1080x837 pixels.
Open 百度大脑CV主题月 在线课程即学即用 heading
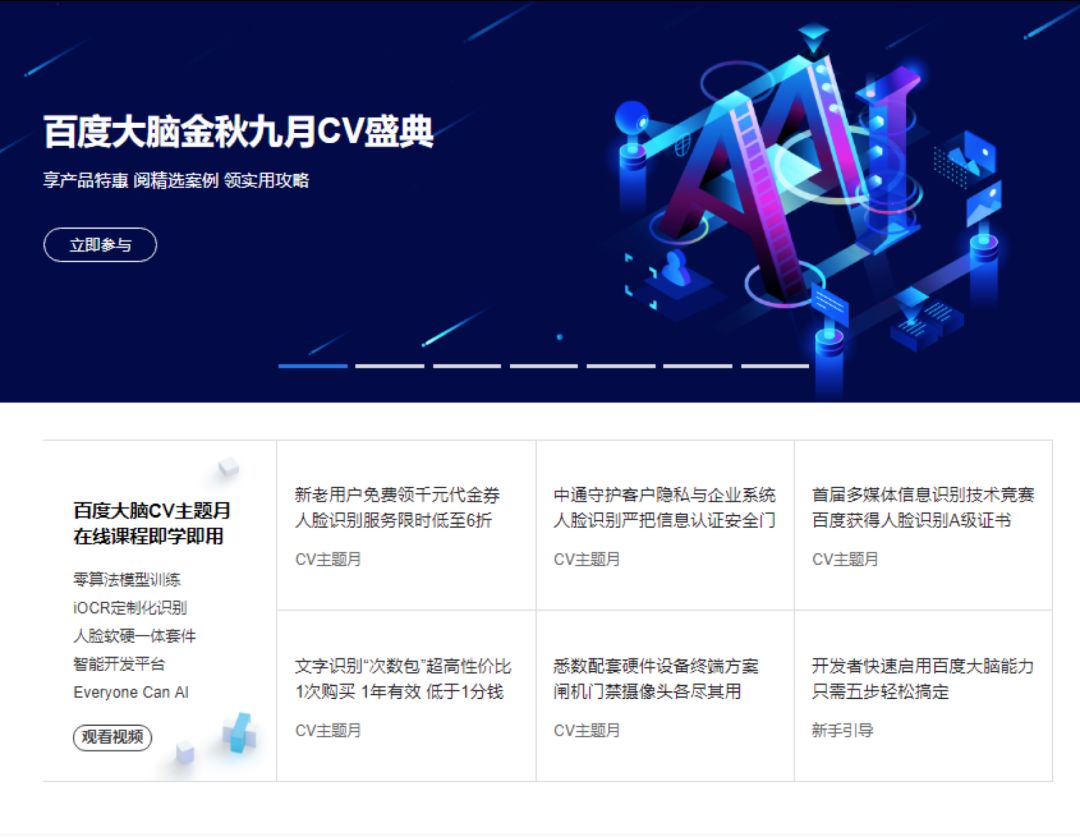tap(152, 524)
